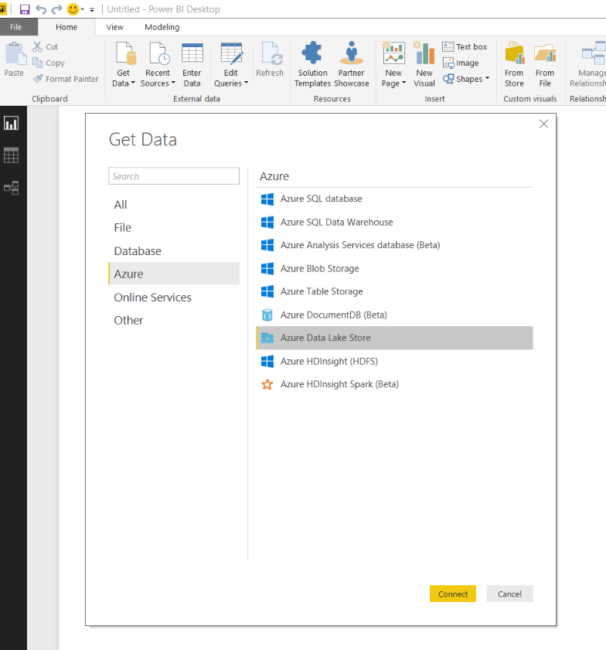Close the Get Data dialog
The width and height of the screenshot is (606, 650).
click(543, 124)
